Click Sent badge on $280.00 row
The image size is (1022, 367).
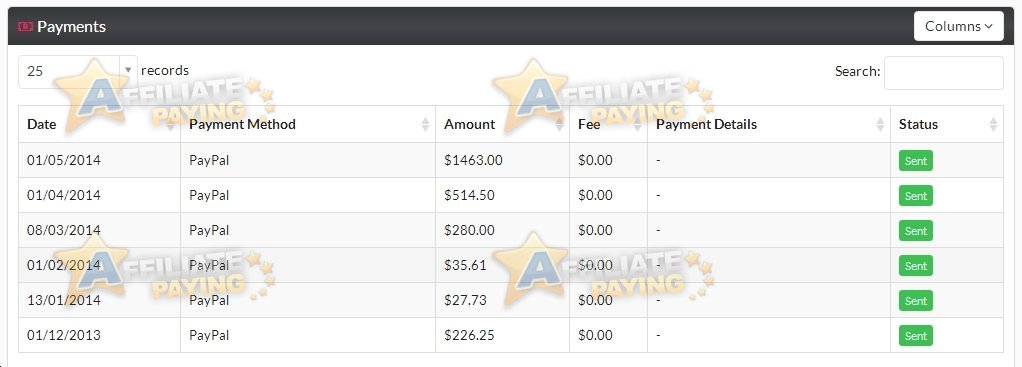(916, 231)
